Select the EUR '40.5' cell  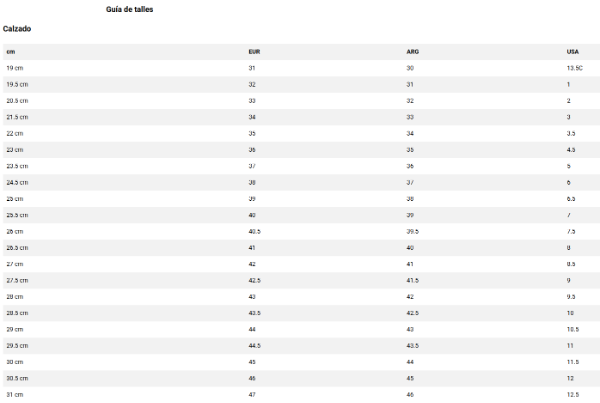point(254,231)
